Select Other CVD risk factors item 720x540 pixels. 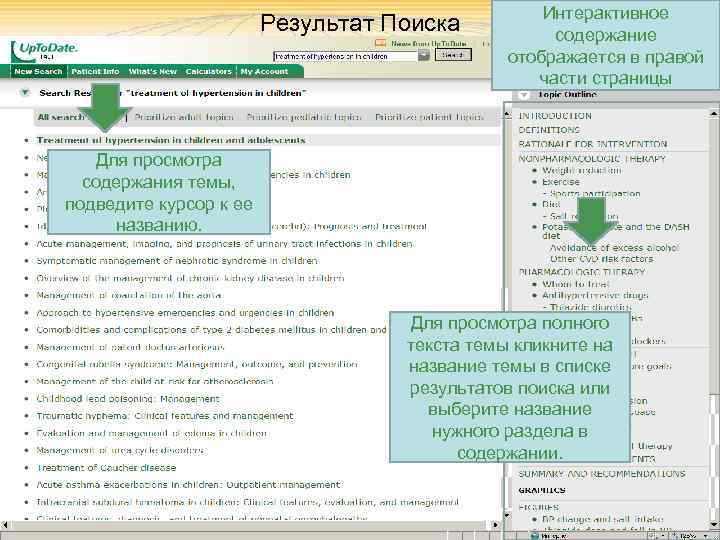[602, 259]
